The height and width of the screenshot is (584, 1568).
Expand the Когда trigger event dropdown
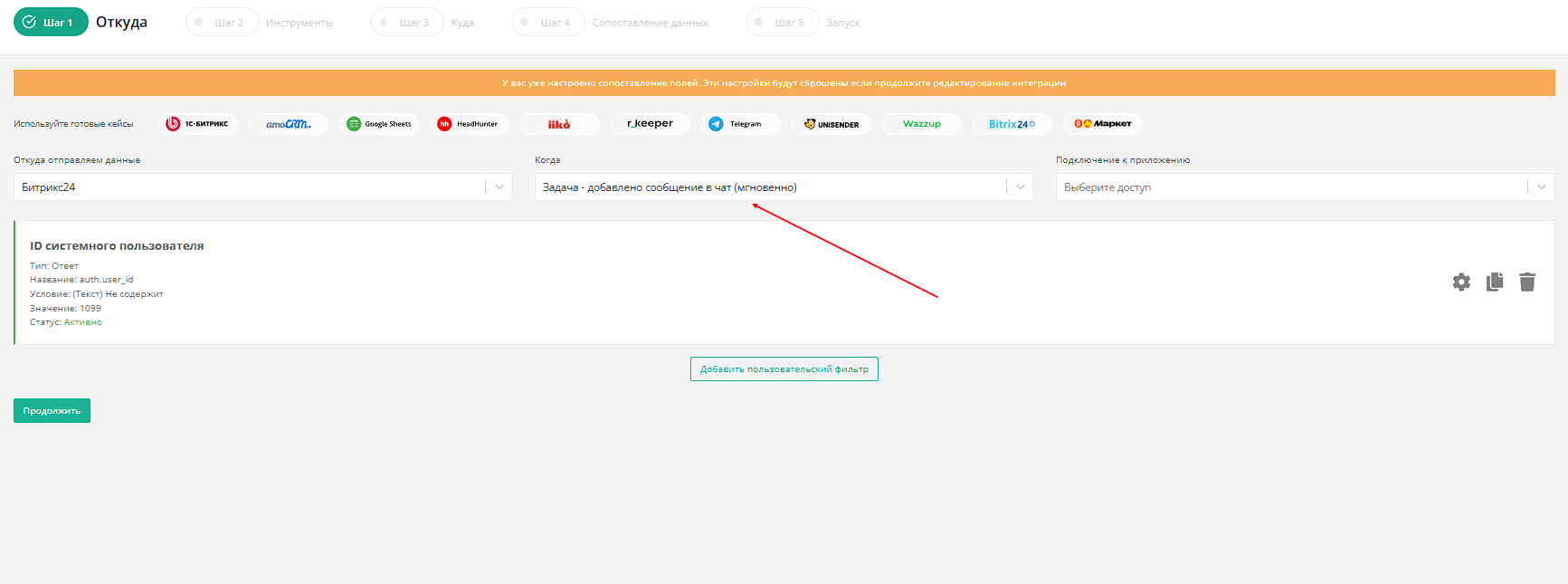pos(784,187)
